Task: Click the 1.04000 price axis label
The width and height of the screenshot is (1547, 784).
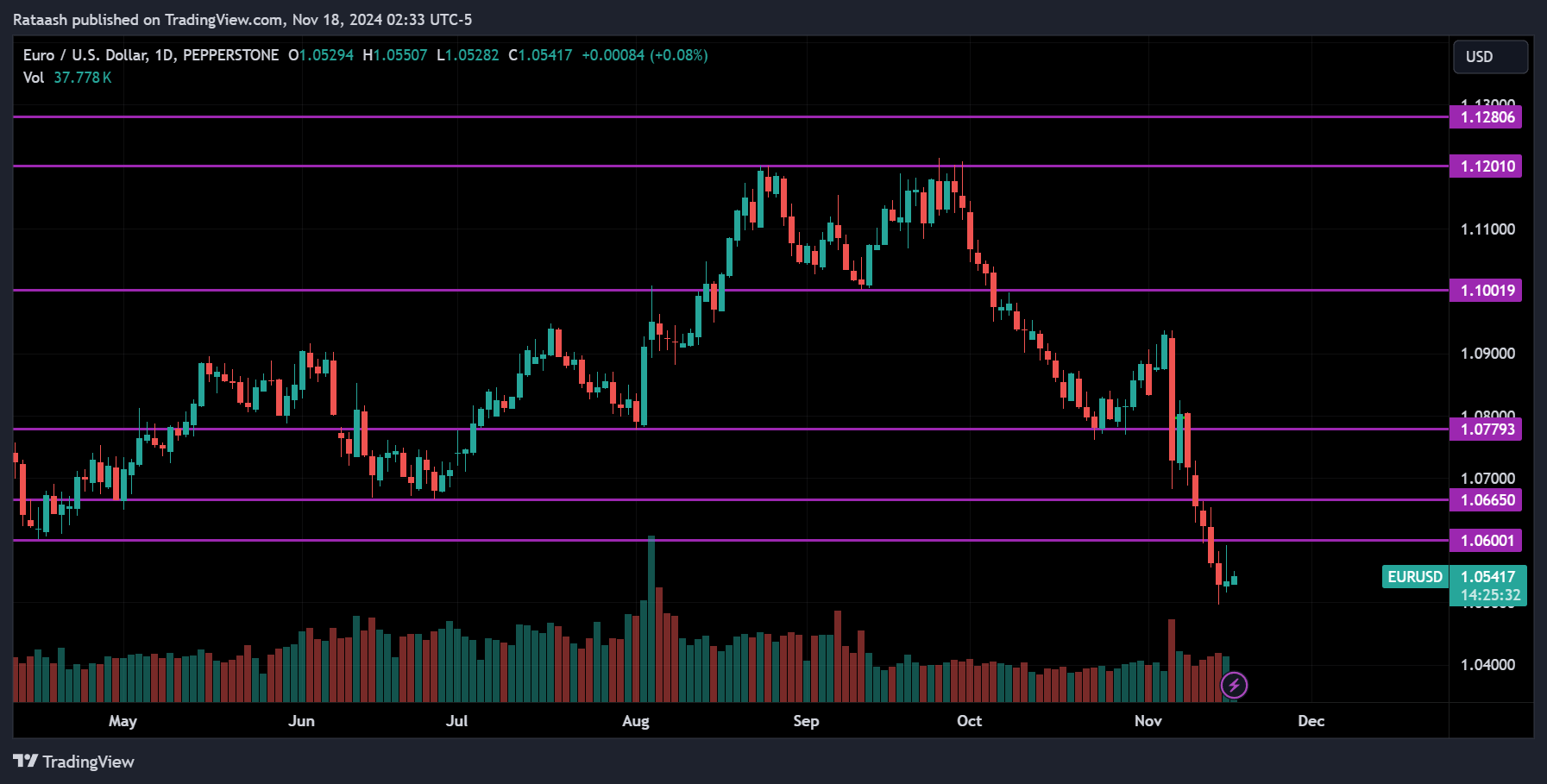Action: pos(1487,665)
